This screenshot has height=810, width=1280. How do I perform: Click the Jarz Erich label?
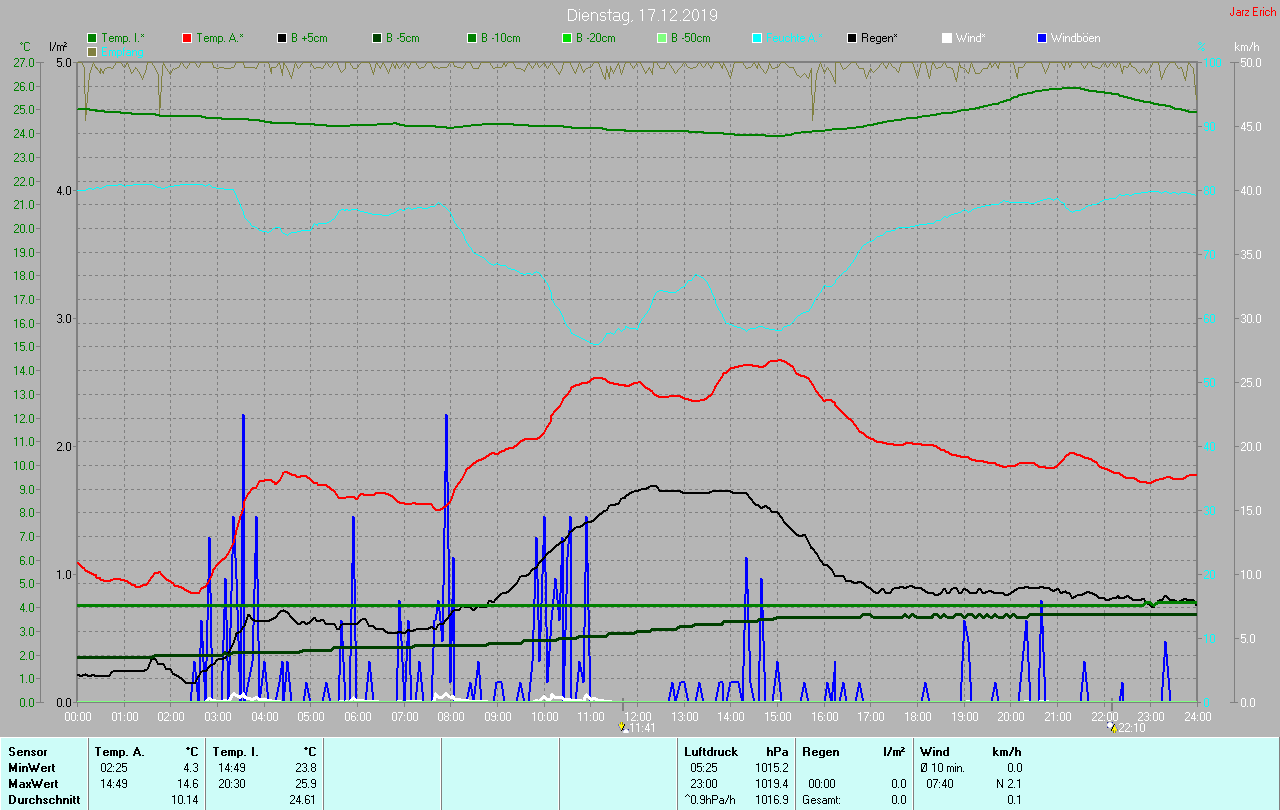click(1252, 12)
